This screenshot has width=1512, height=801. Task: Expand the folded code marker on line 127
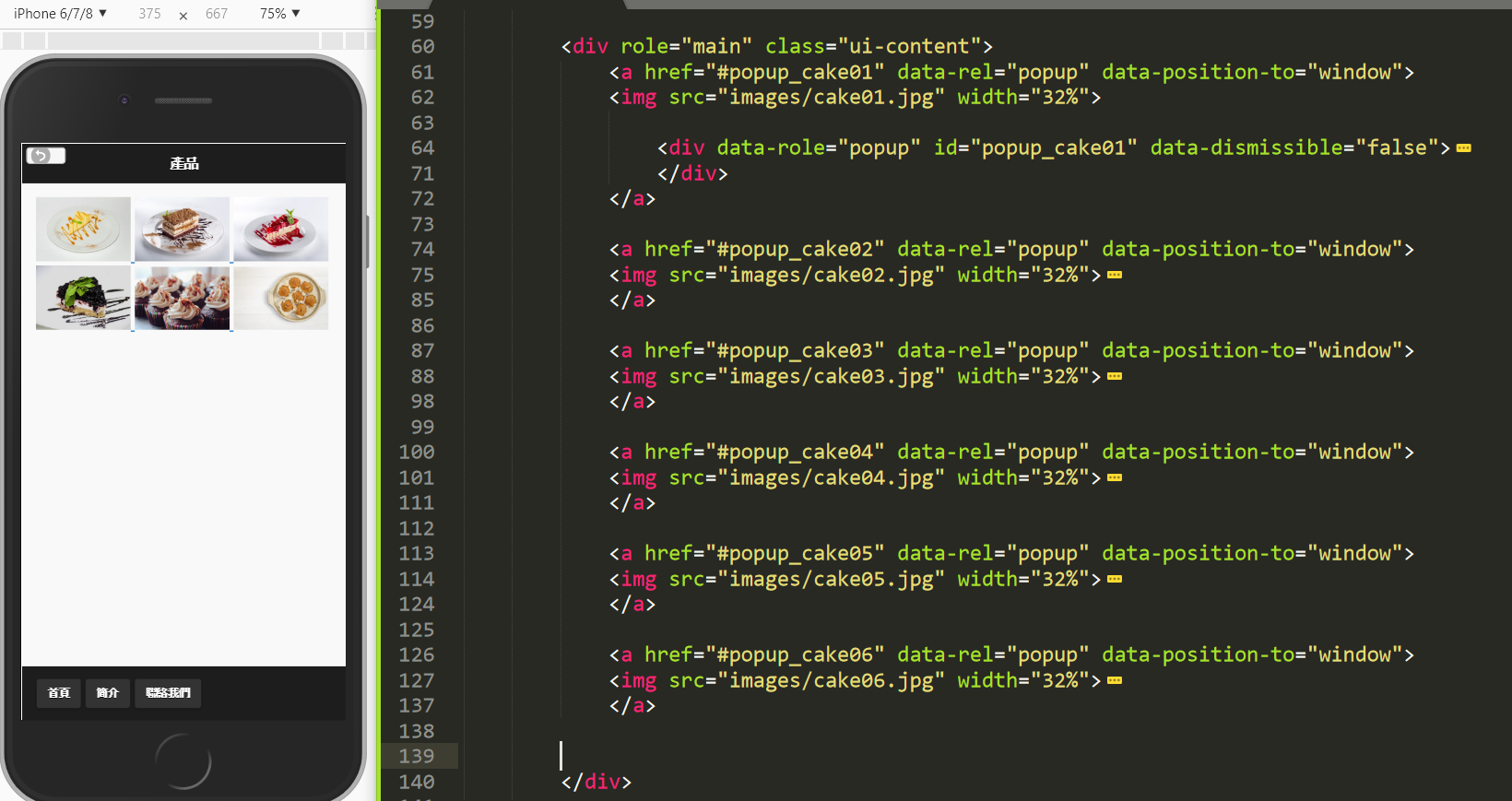1115,681
